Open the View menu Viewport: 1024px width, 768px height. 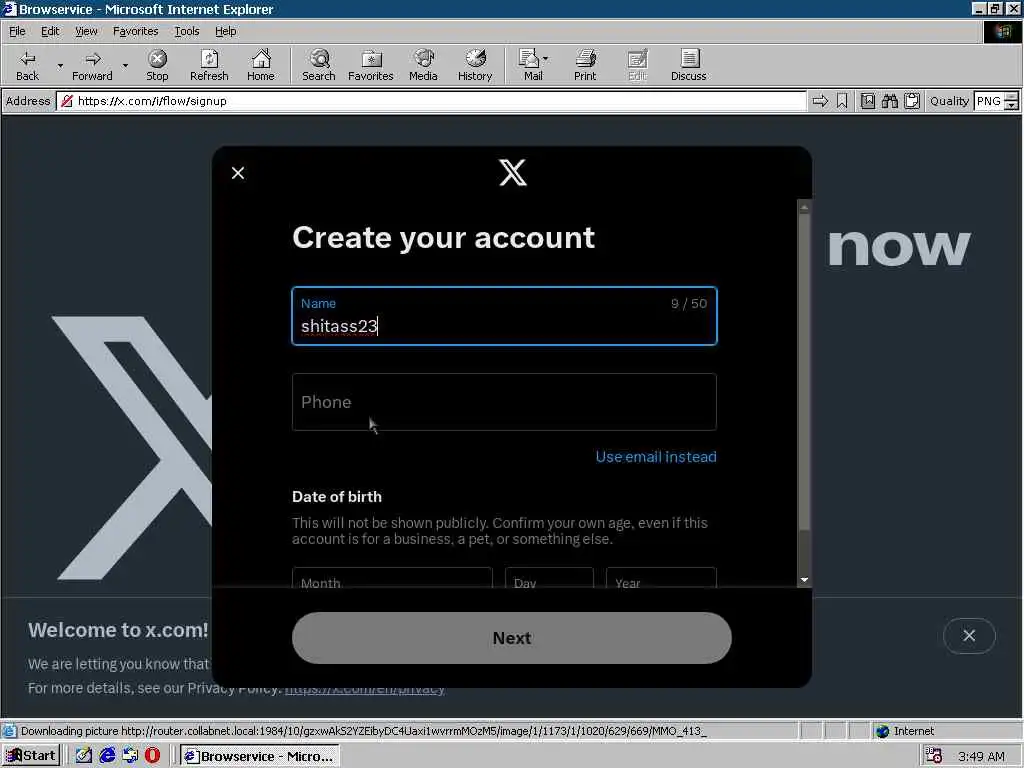coord(86,31)
